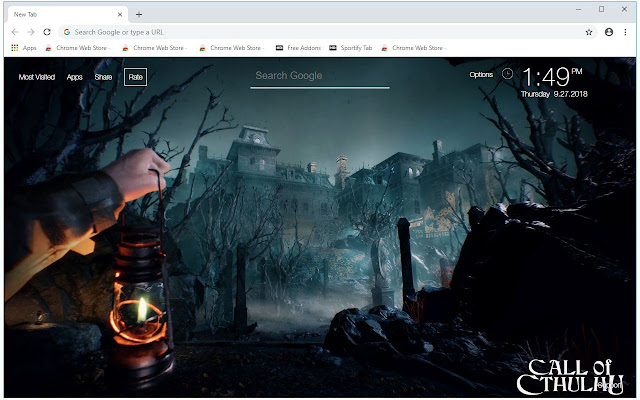This screenshot has height=400, width=640.
Task: Click the Thursday 9.27.2018 date text
Action: (x=554, y=94)
